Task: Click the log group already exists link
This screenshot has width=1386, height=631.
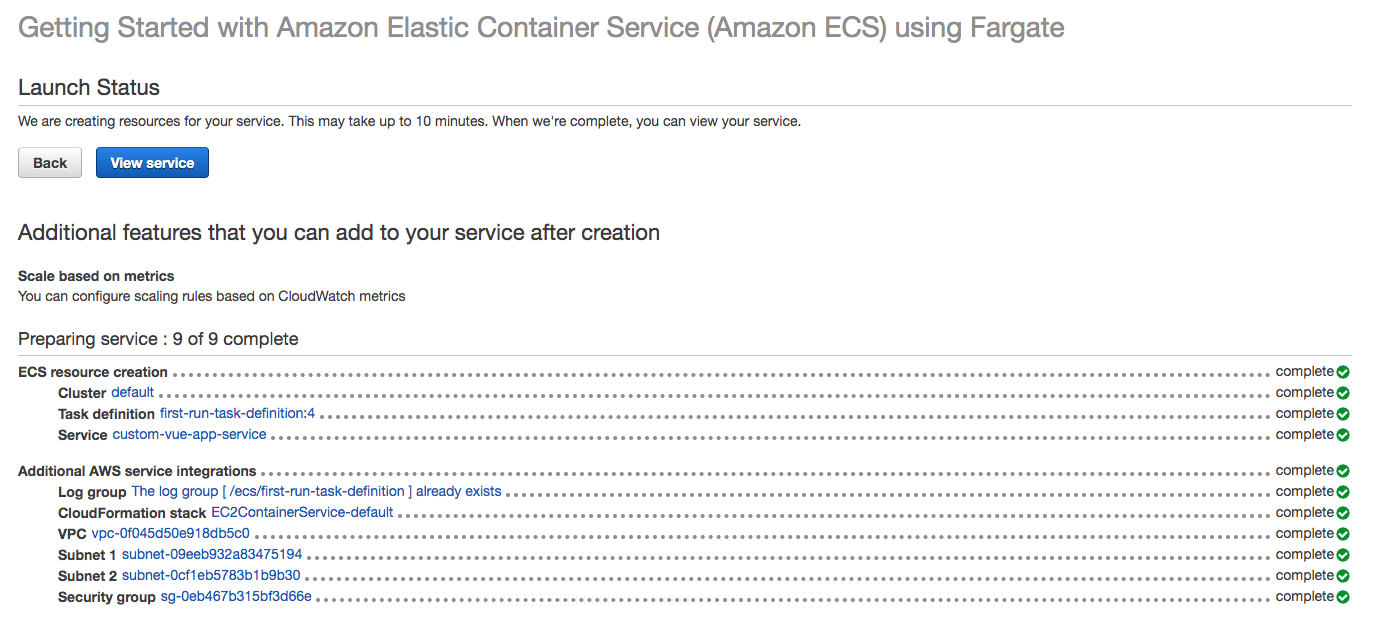Action: point(316,492)
